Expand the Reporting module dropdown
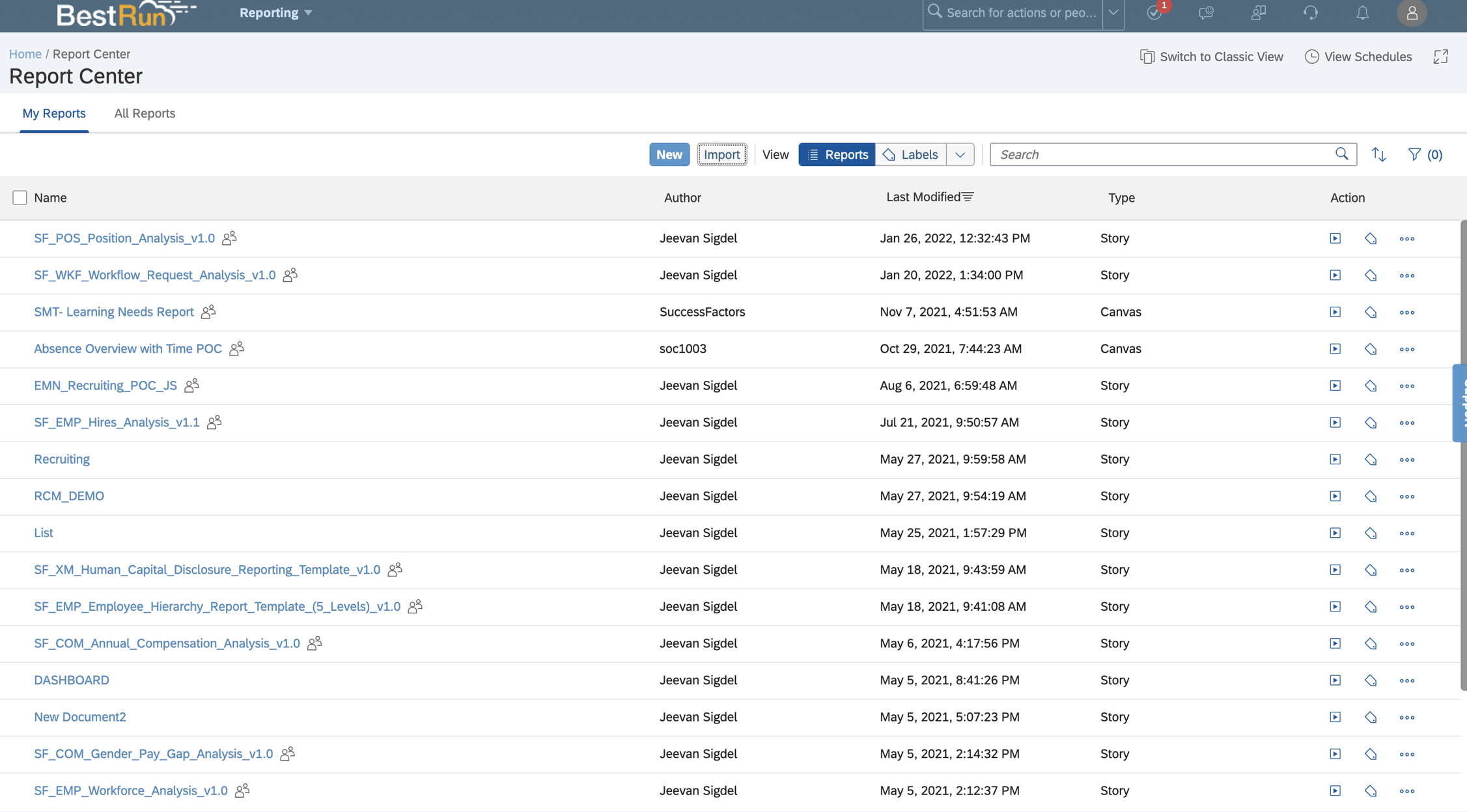 coord(274,12)
